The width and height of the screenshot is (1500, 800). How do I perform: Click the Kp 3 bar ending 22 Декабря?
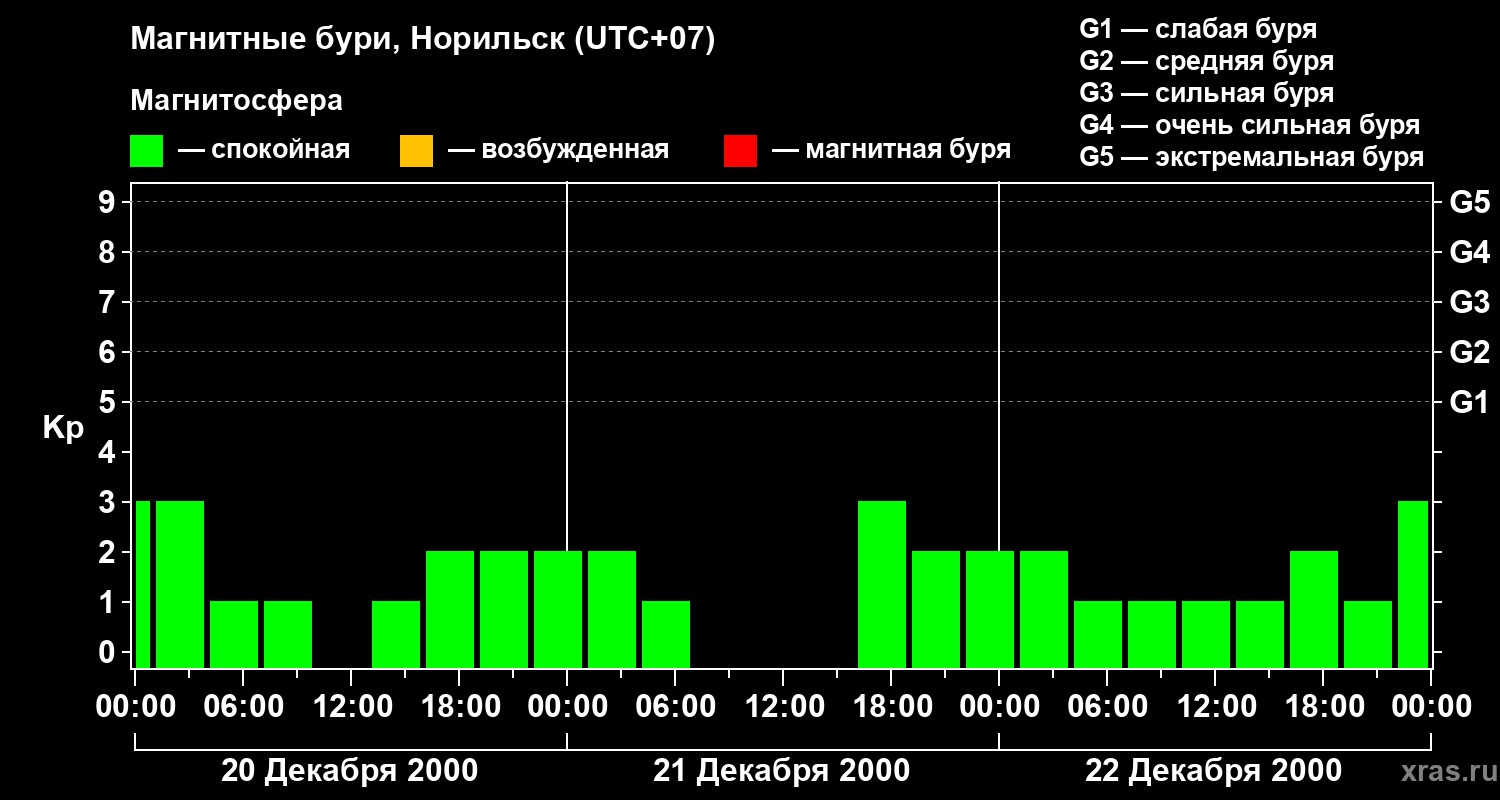pyautogui.click(x=1413, y=584)
